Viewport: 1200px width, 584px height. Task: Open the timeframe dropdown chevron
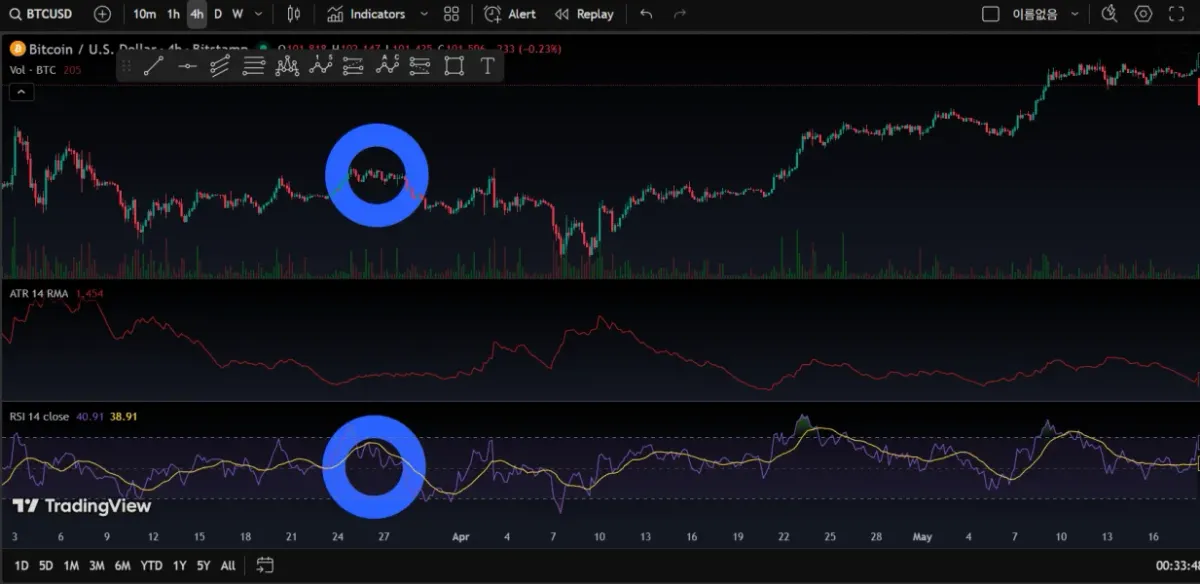(x=258, y=14)
